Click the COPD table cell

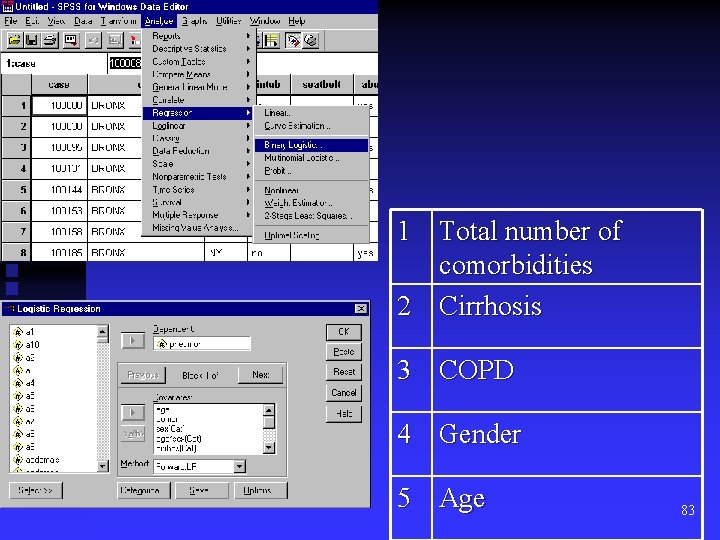[x=566, y=380]
